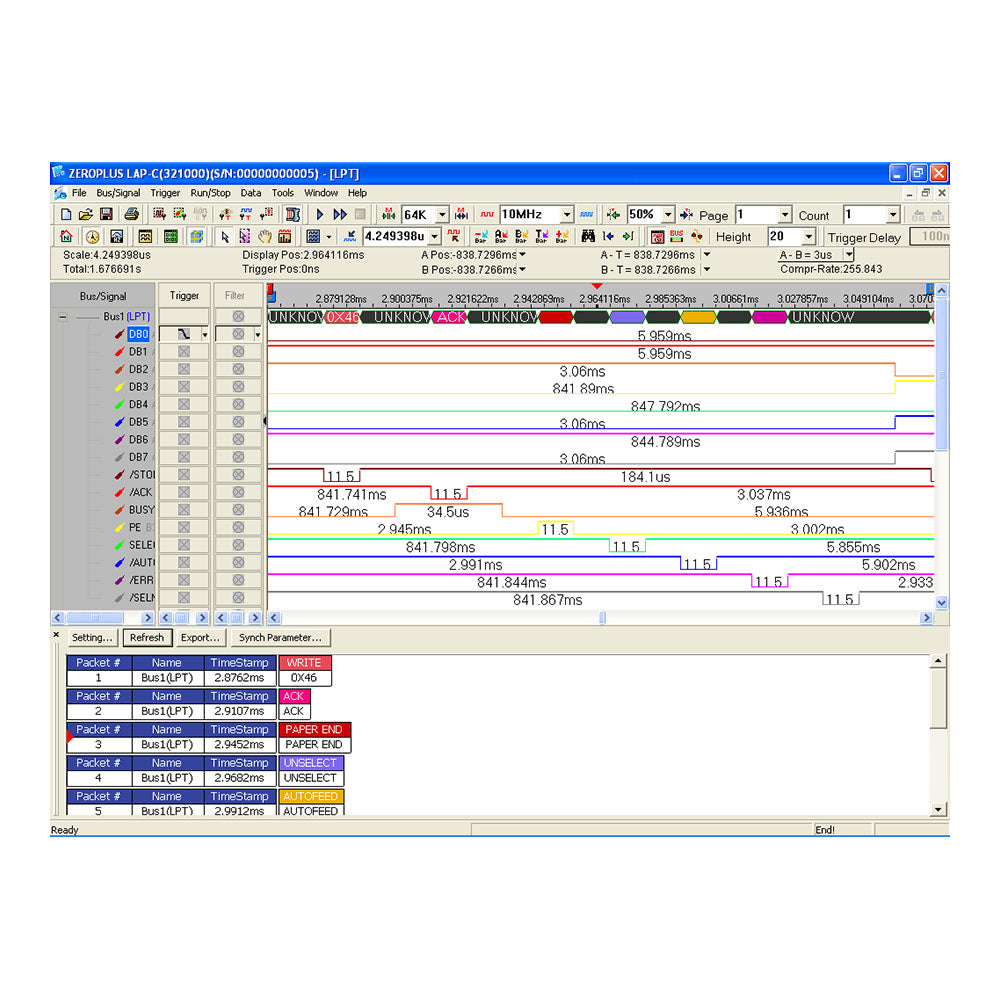Select the DB0 signal row label
The width and height of the screenshot is (1000, 1000).
(138, 334)
